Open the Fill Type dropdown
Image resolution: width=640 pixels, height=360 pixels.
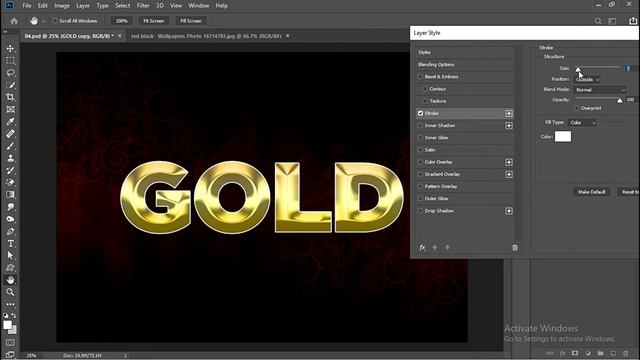click(582, 123)
